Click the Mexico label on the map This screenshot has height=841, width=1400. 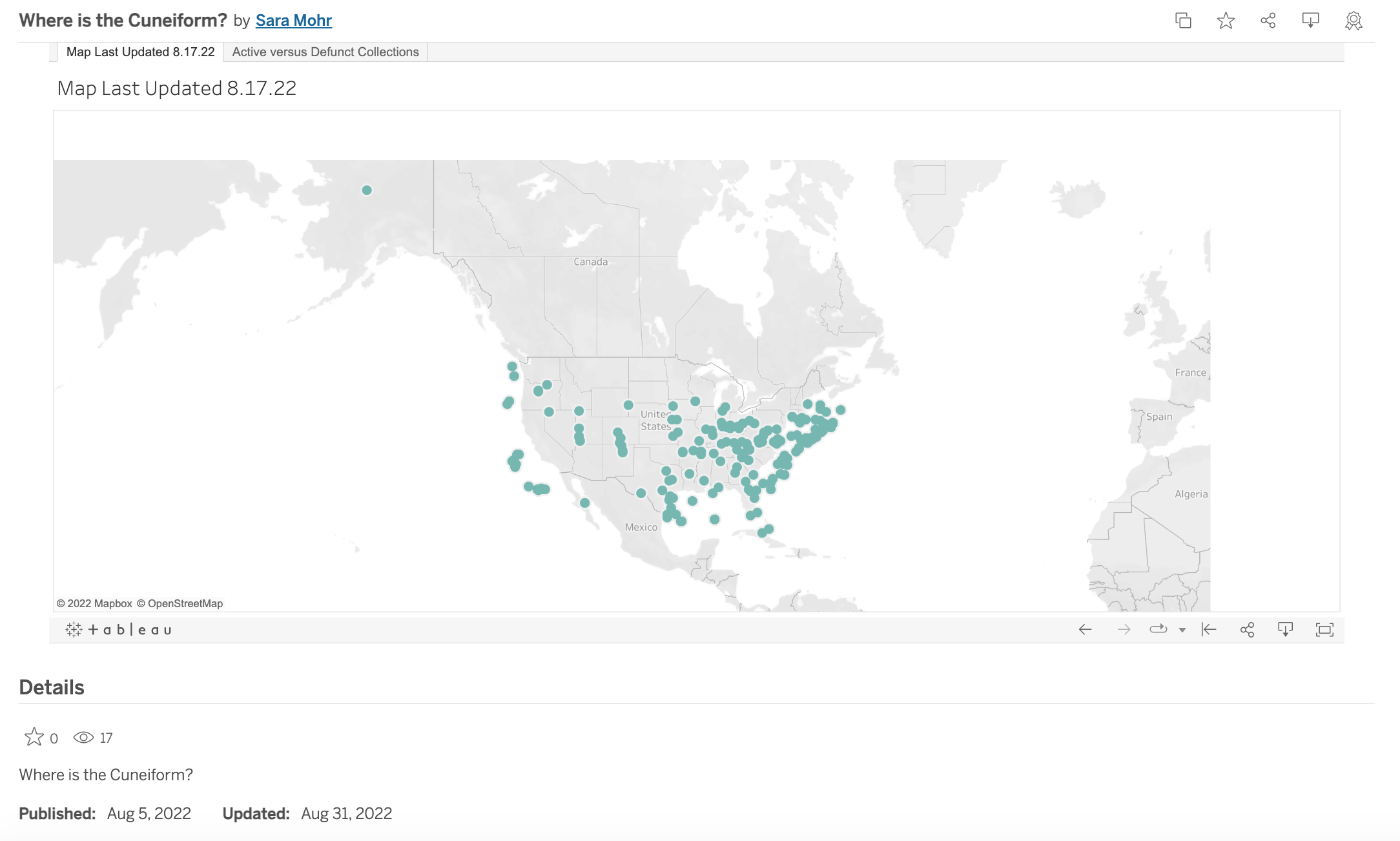click(x=641, y=527)
